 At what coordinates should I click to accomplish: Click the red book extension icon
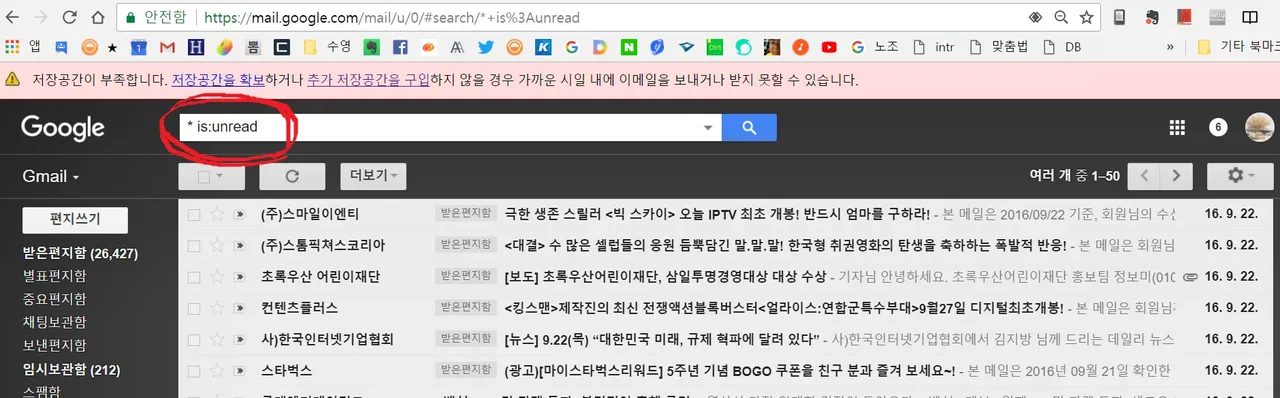[x=1185, y=17]
